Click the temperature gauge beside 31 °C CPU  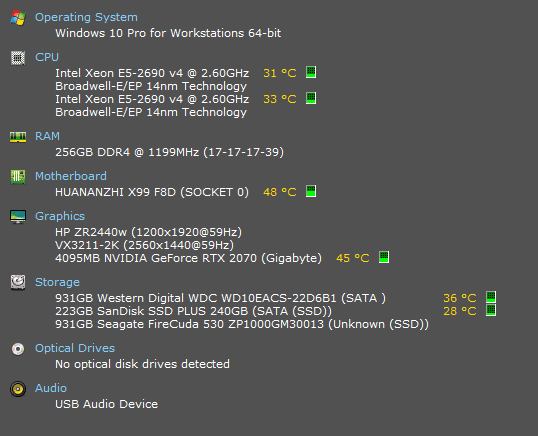click(311, 72)
